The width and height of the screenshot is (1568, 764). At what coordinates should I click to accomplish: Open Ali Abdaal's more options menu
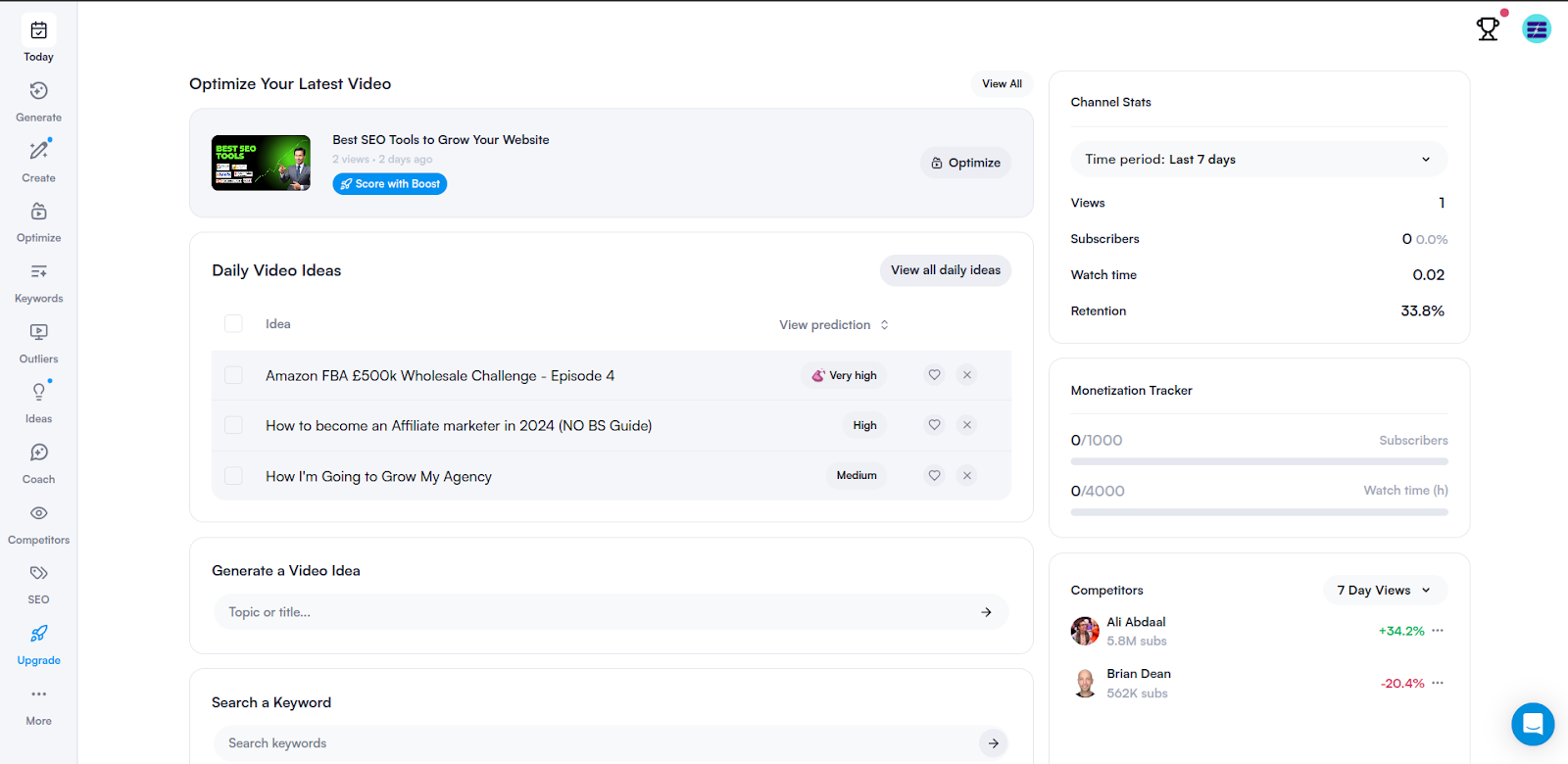[1438, 631]
